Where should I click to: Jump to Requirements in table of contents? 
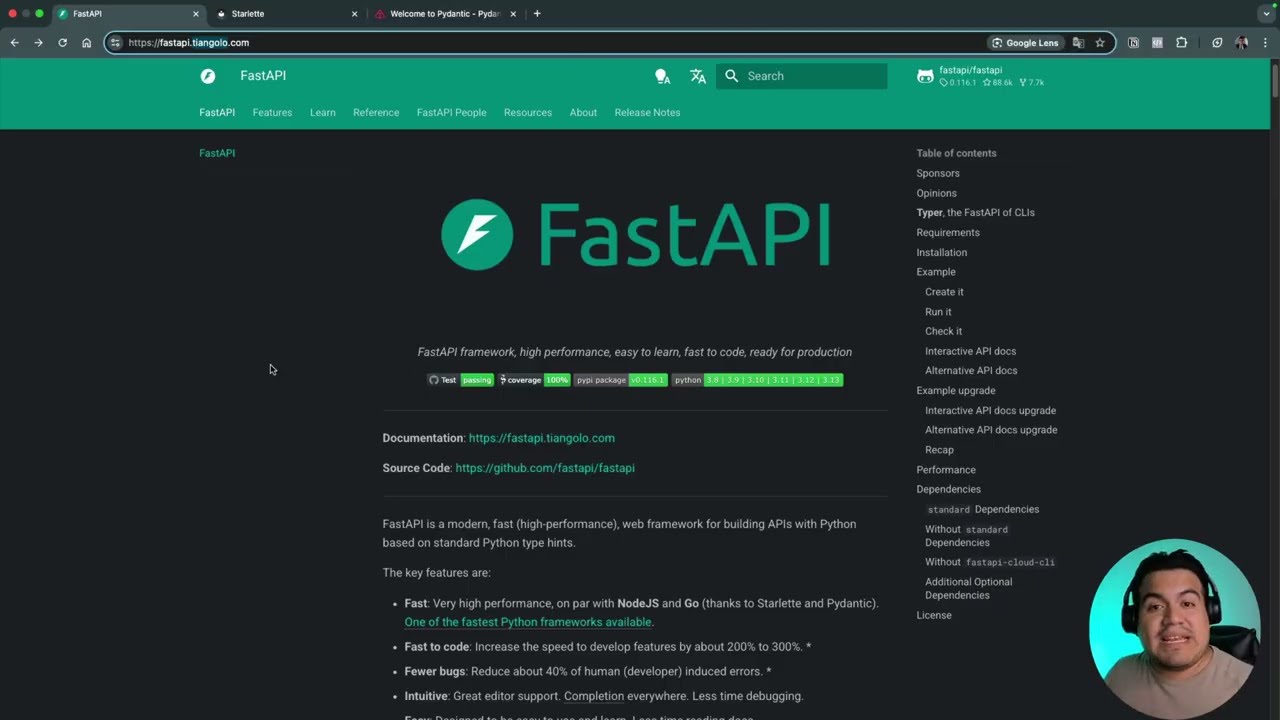coord(948,232)
